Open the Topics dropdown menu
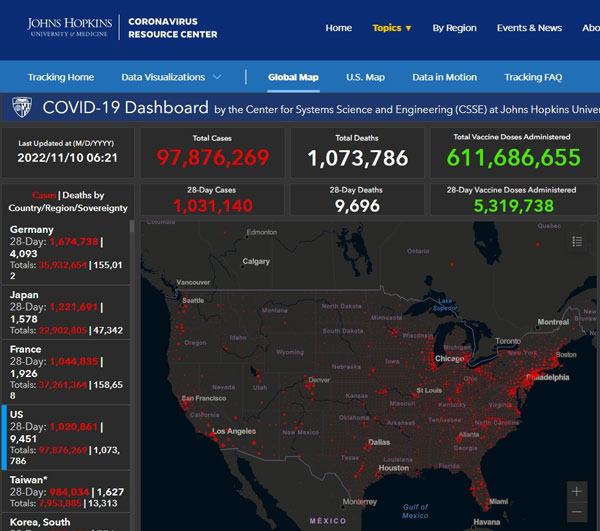600x531 pixels. point(391,28)
